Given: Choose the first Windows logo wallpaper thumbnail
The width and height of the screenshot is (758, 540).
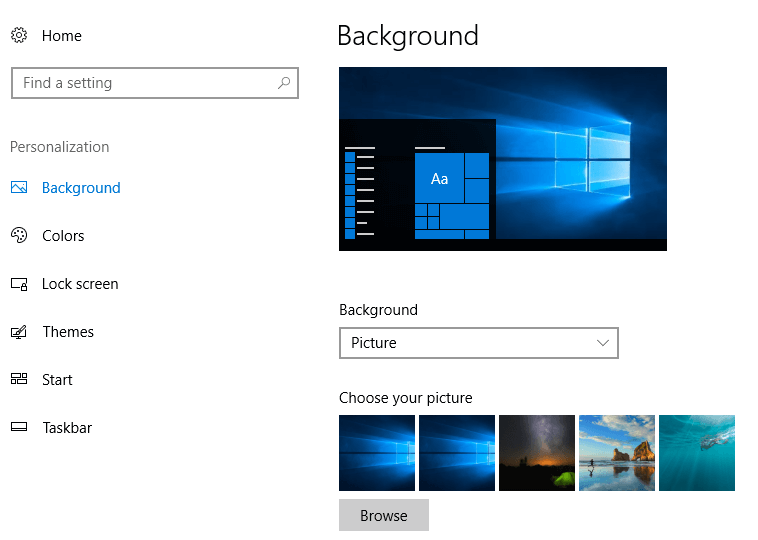Looking at the screenshot, I should tap(377, 453).
